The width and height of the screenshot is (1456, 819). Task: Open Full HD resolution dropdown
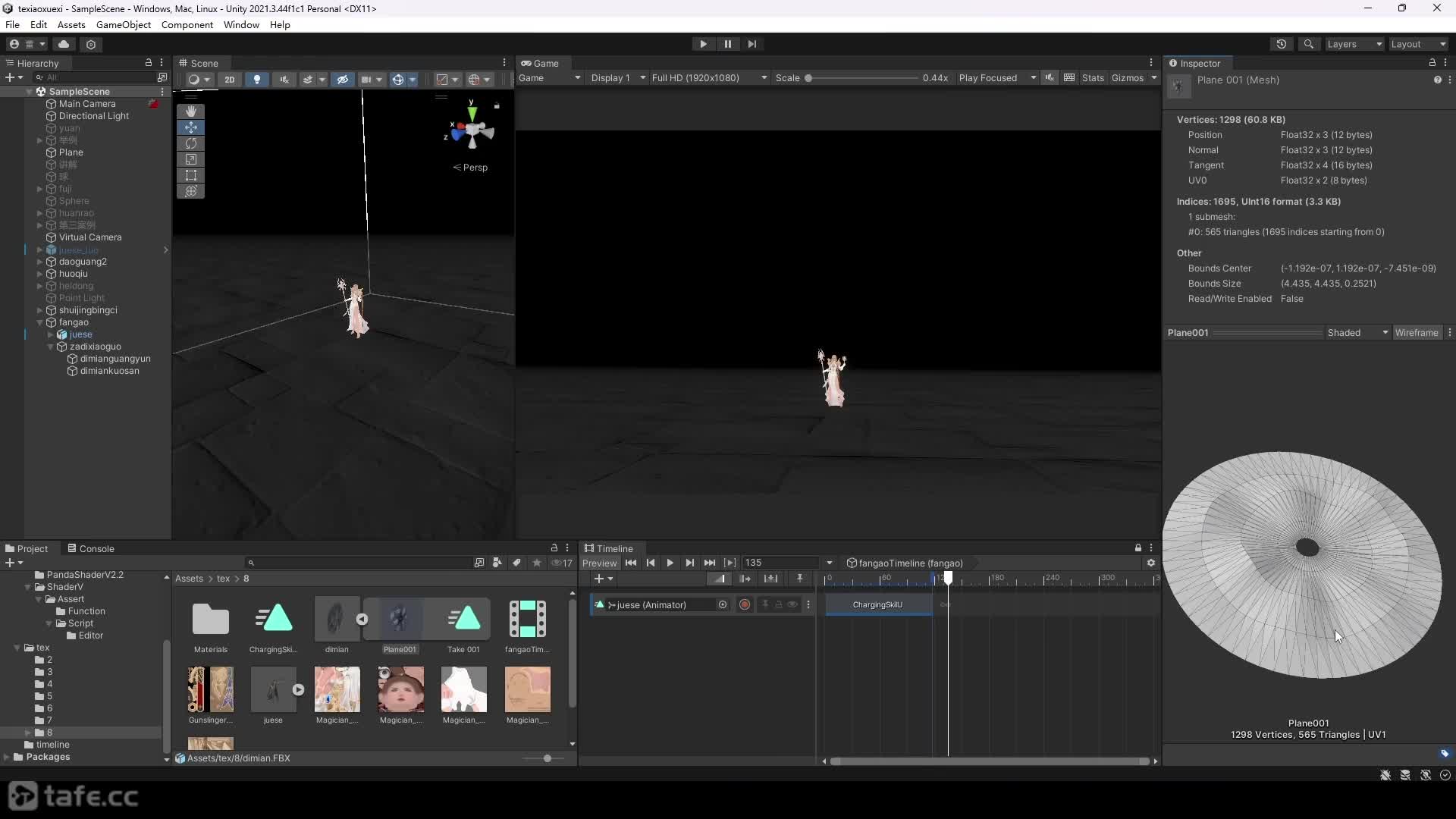[x=709, y=77]
